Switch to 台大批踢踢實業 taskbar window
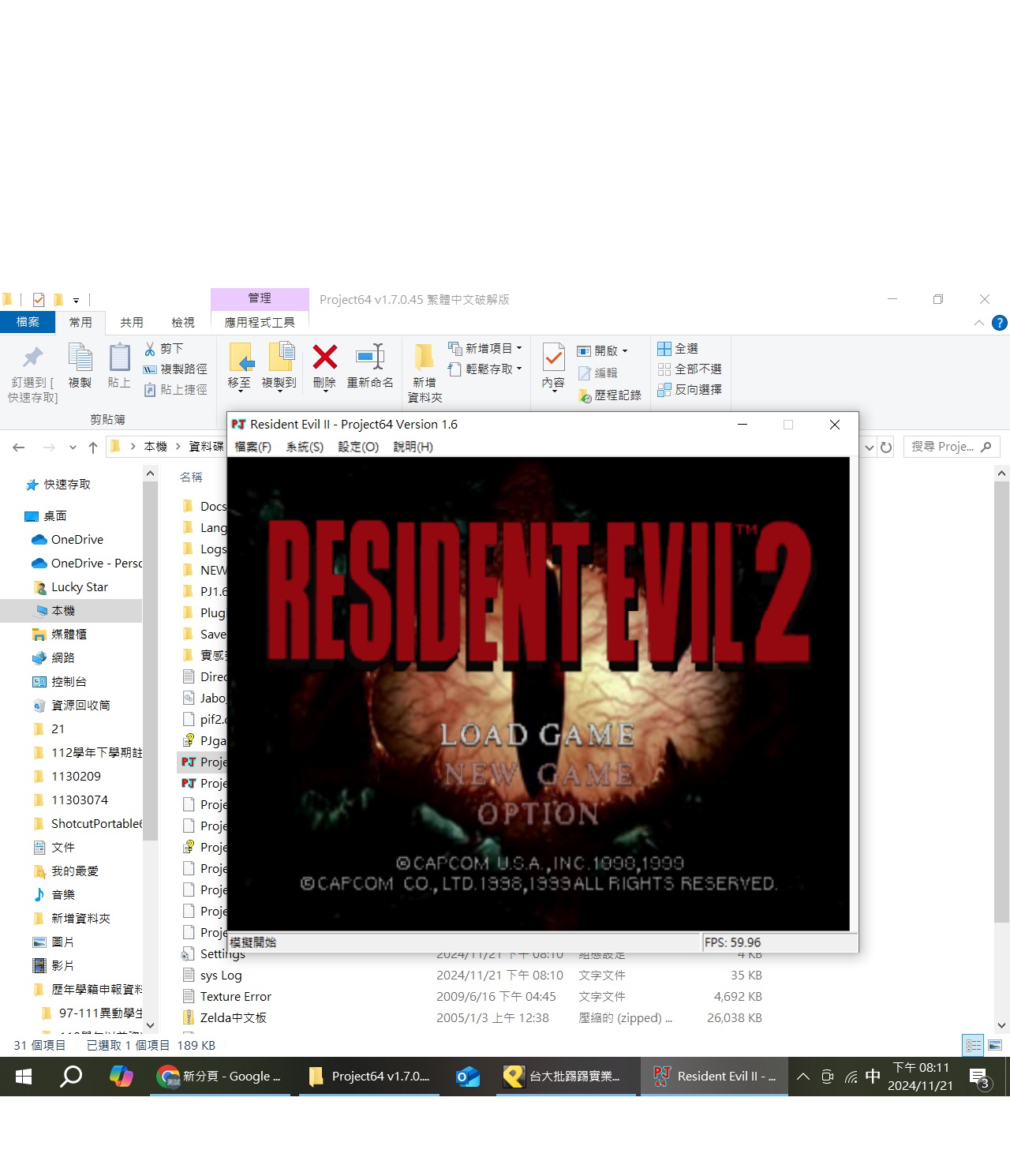1010x1176 pixels. coord(567,1077)
